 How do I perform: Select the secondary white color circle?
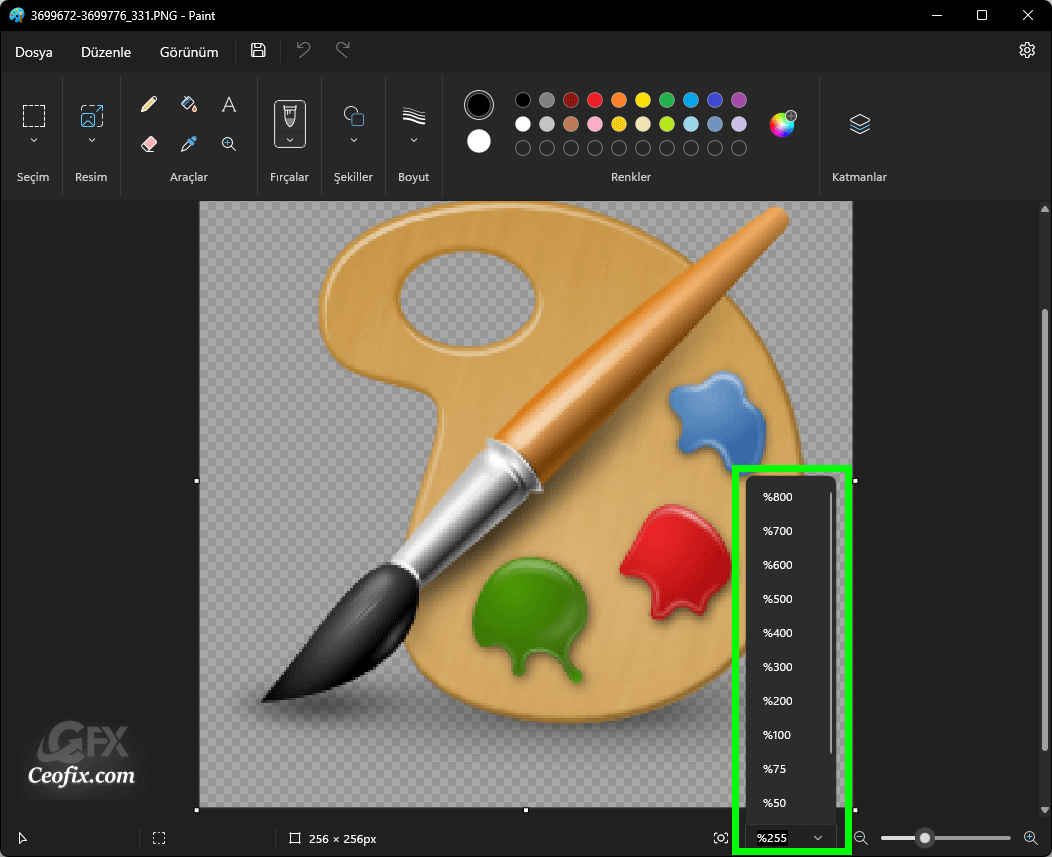(x=479, y=141)
